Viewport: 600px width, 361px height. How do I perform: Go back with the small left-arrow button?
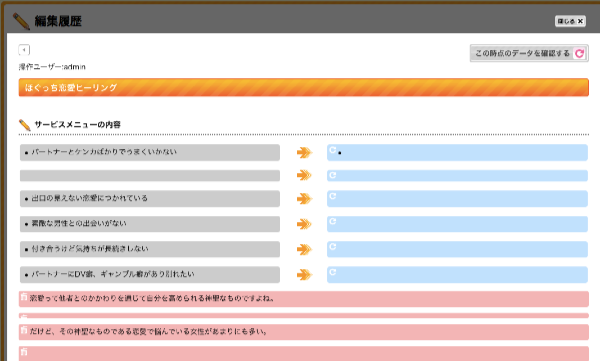point(24,50)
